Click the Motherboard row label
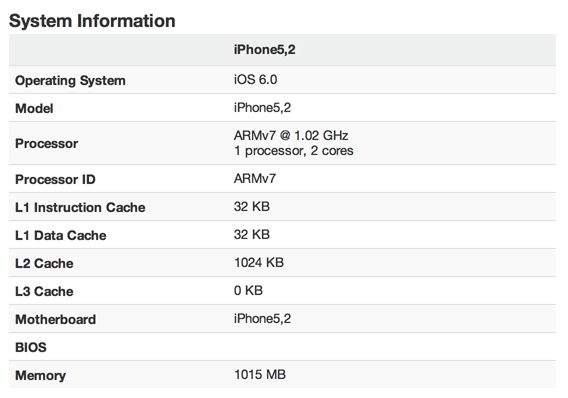 55,319
